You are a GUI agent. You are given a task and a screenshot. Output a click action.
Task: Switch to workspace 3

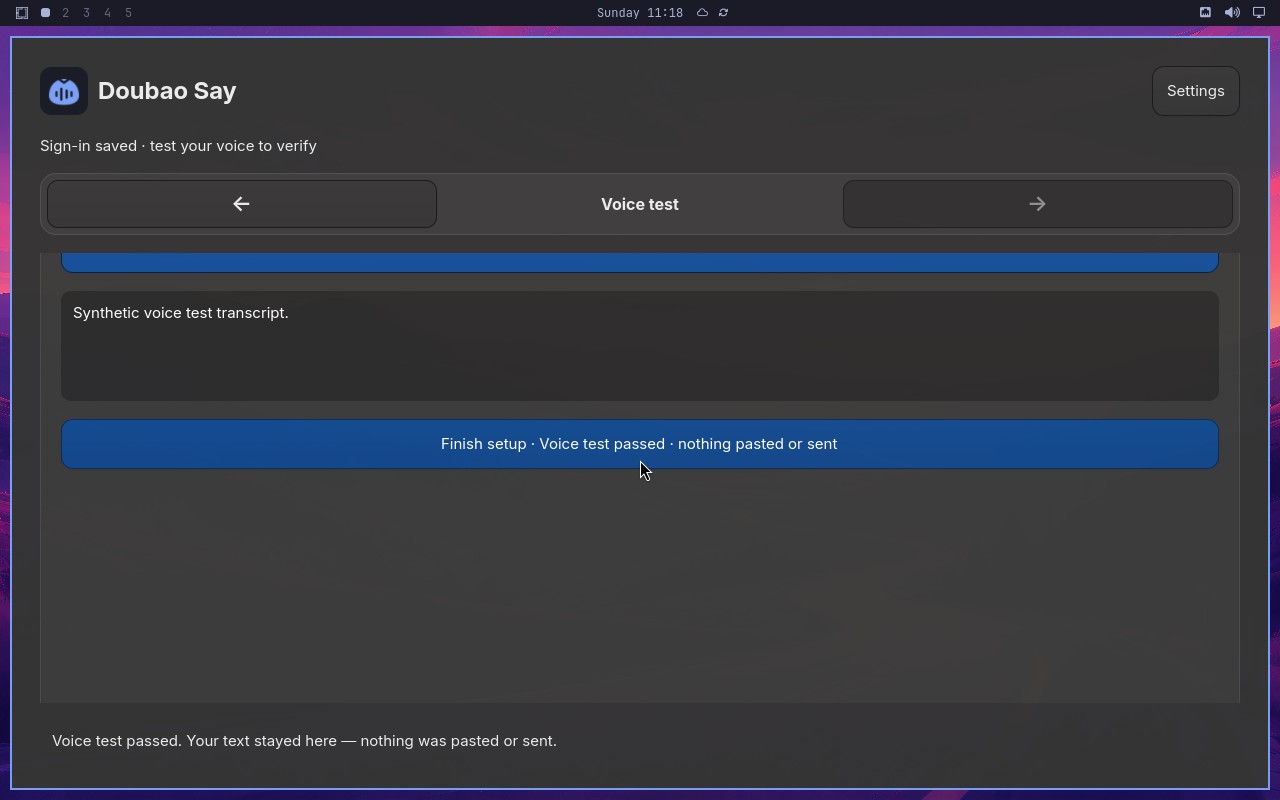coord(87,13)
